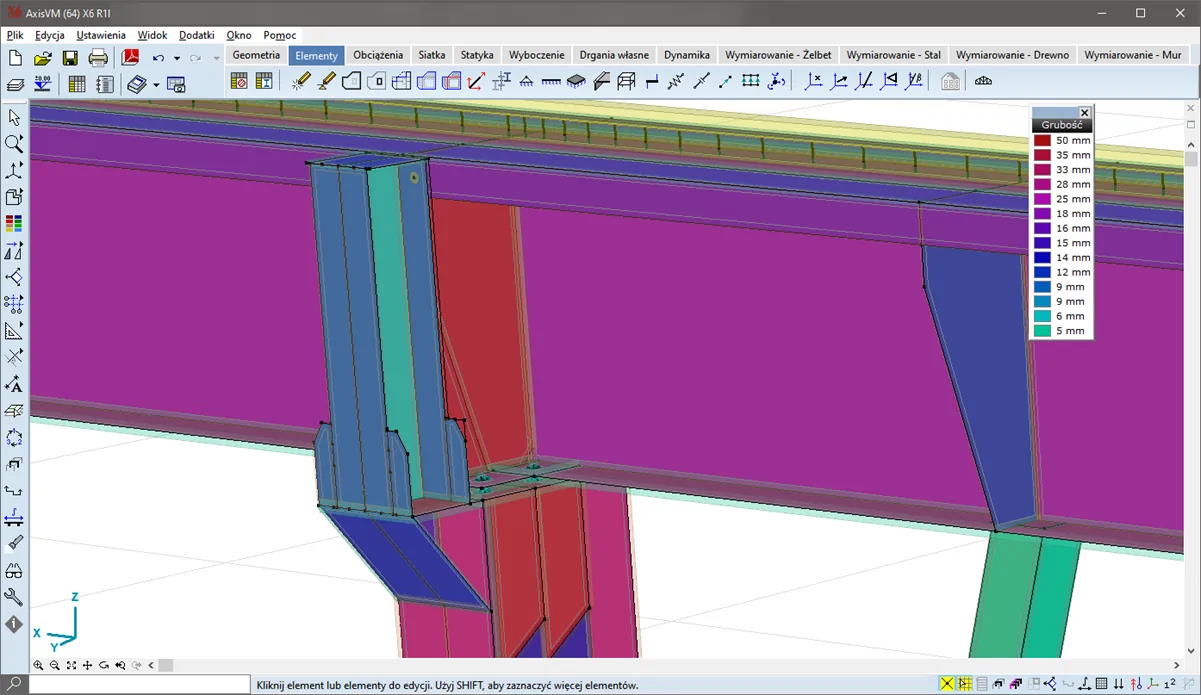The width and height of the screenshot is (1201, 695).
Task: Open the PDF export icon
Action: (x=130, y=58)
